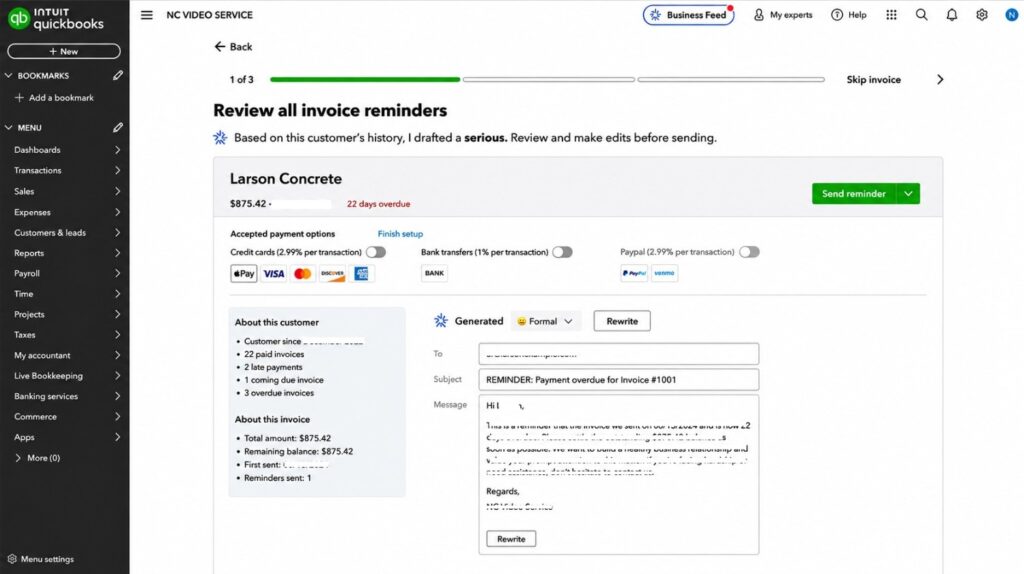Expand Expenses submenu chevron
1024x574 pixels.
click(x=118, y=212)
